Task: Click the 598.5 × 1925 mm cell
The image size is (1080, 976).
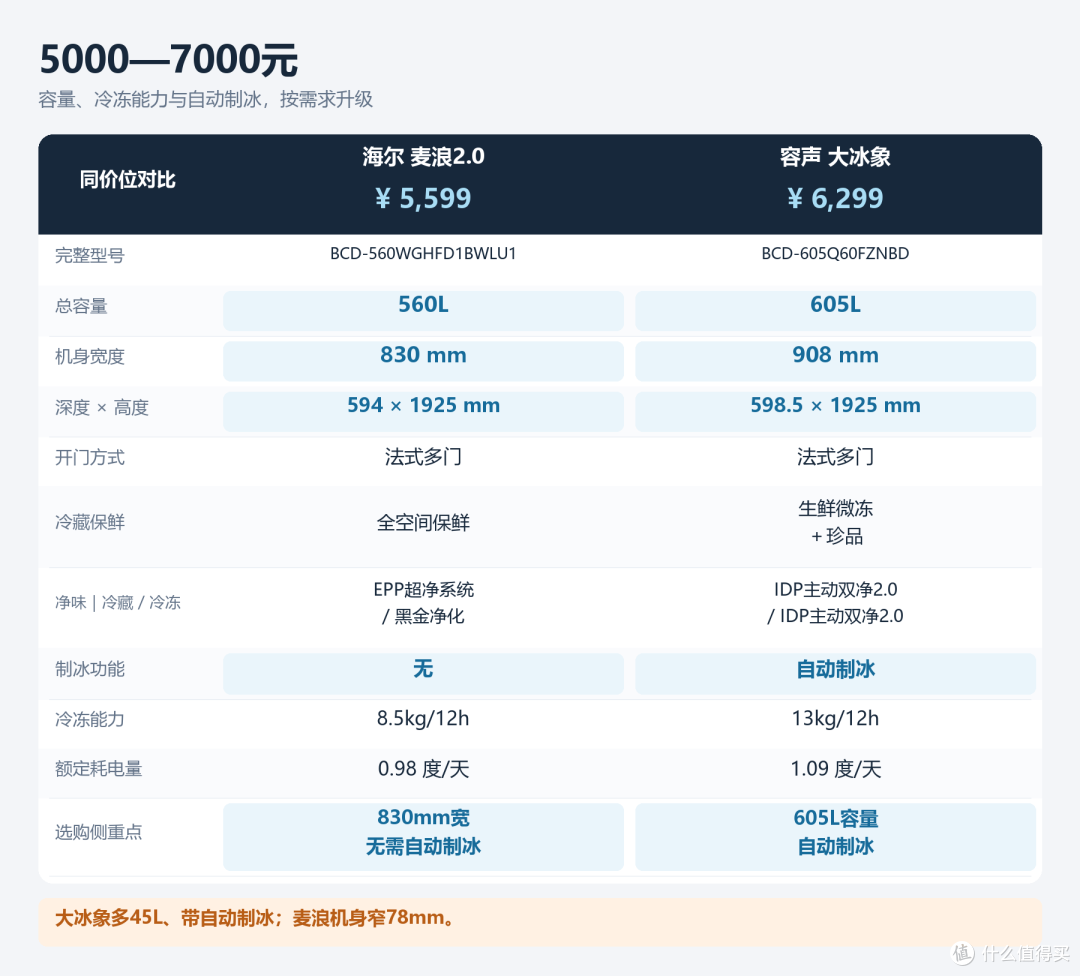Action: 835,411
